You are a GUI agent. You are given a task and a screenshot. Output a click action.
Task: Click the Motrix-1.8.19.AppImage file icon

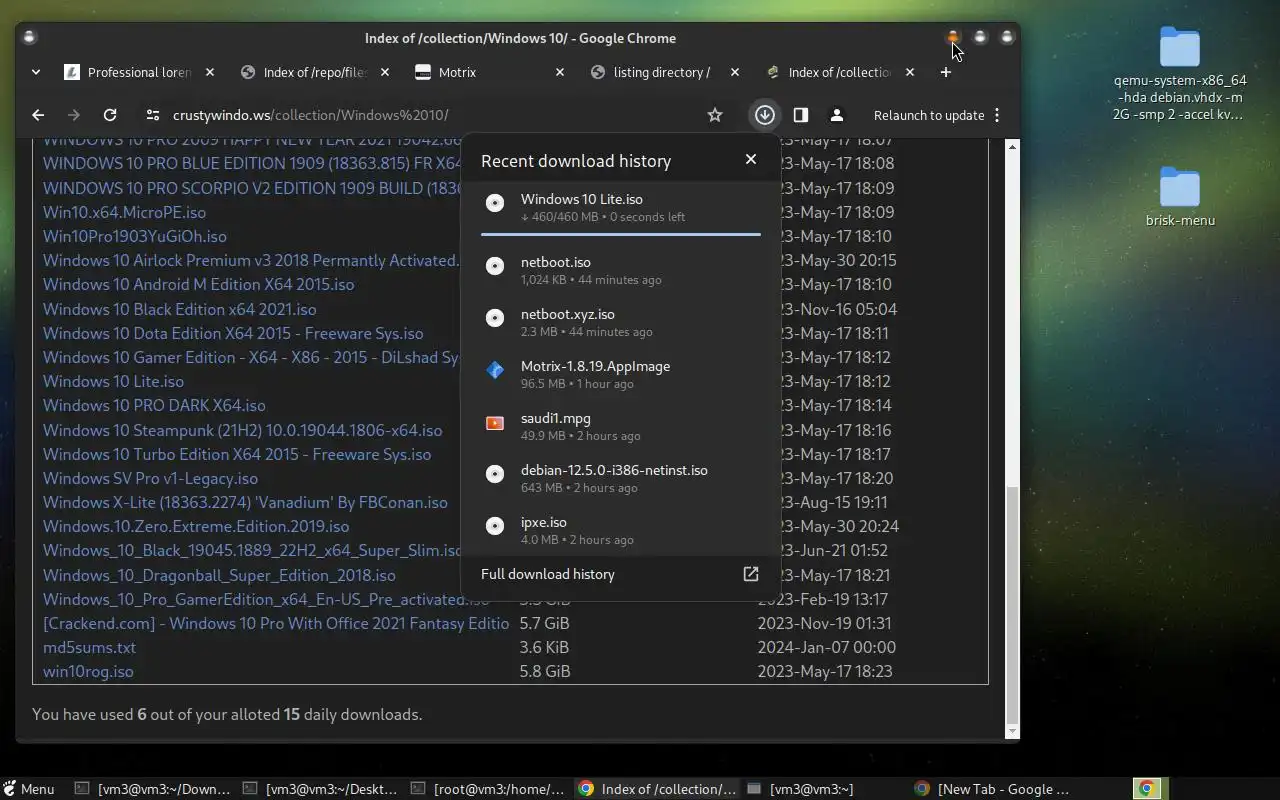click(x=495, y=370)
